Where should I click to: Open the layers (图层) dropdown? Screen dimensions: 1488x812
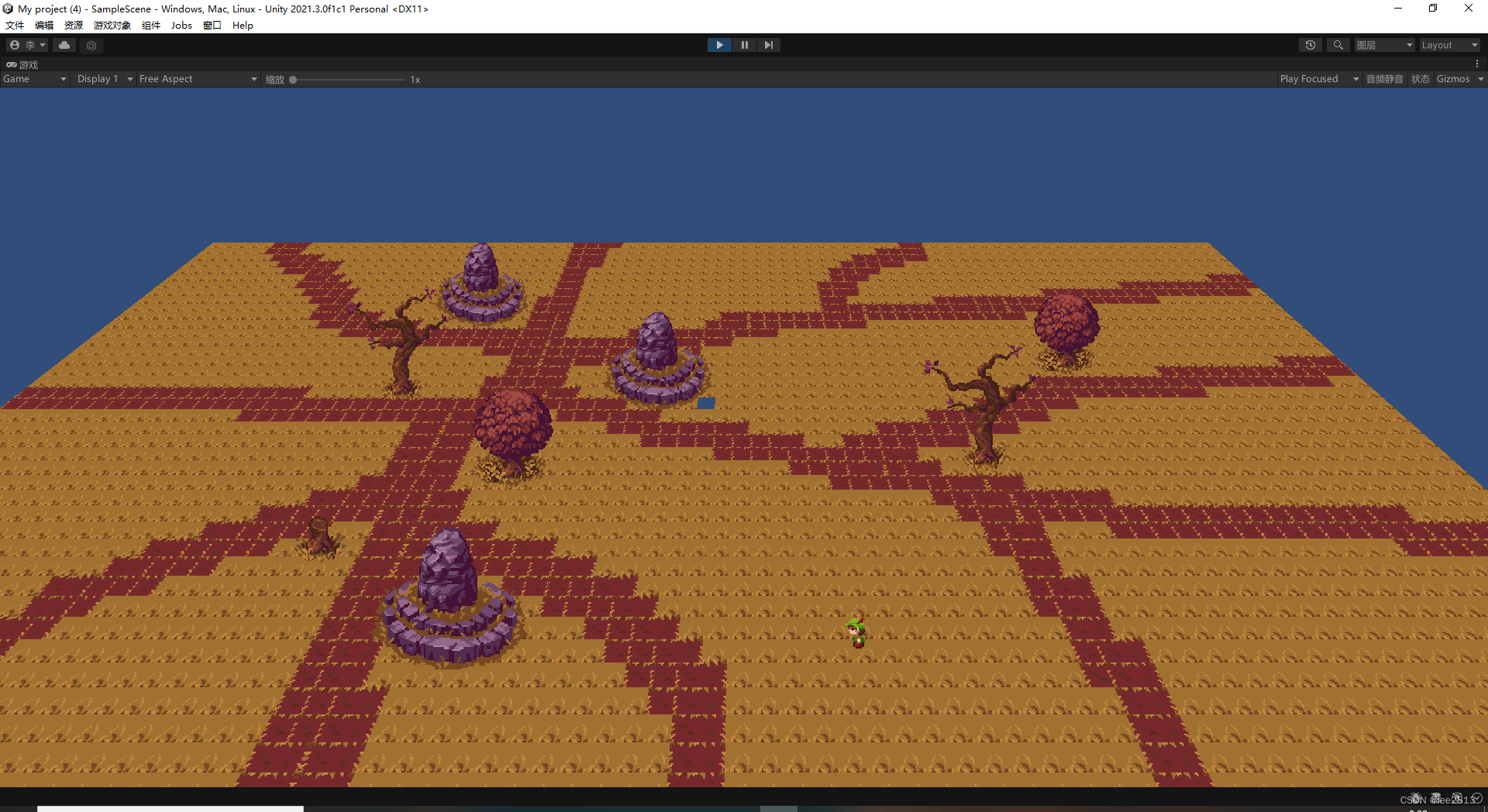pos(1385,45)
